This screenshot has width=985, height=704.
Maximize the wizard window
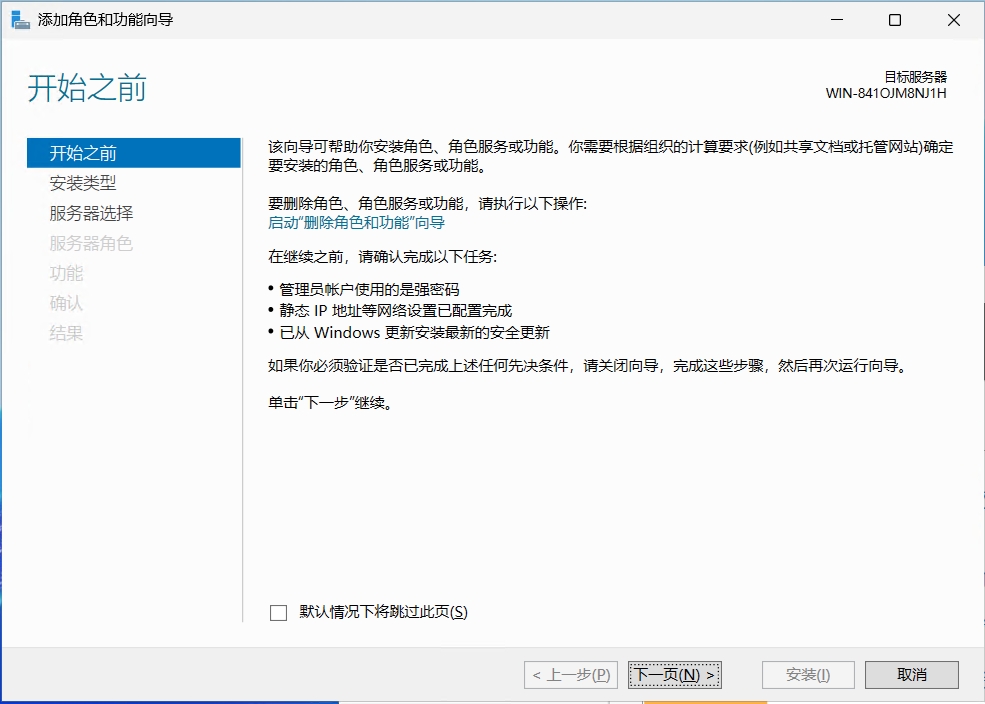[x=895, y=20]
